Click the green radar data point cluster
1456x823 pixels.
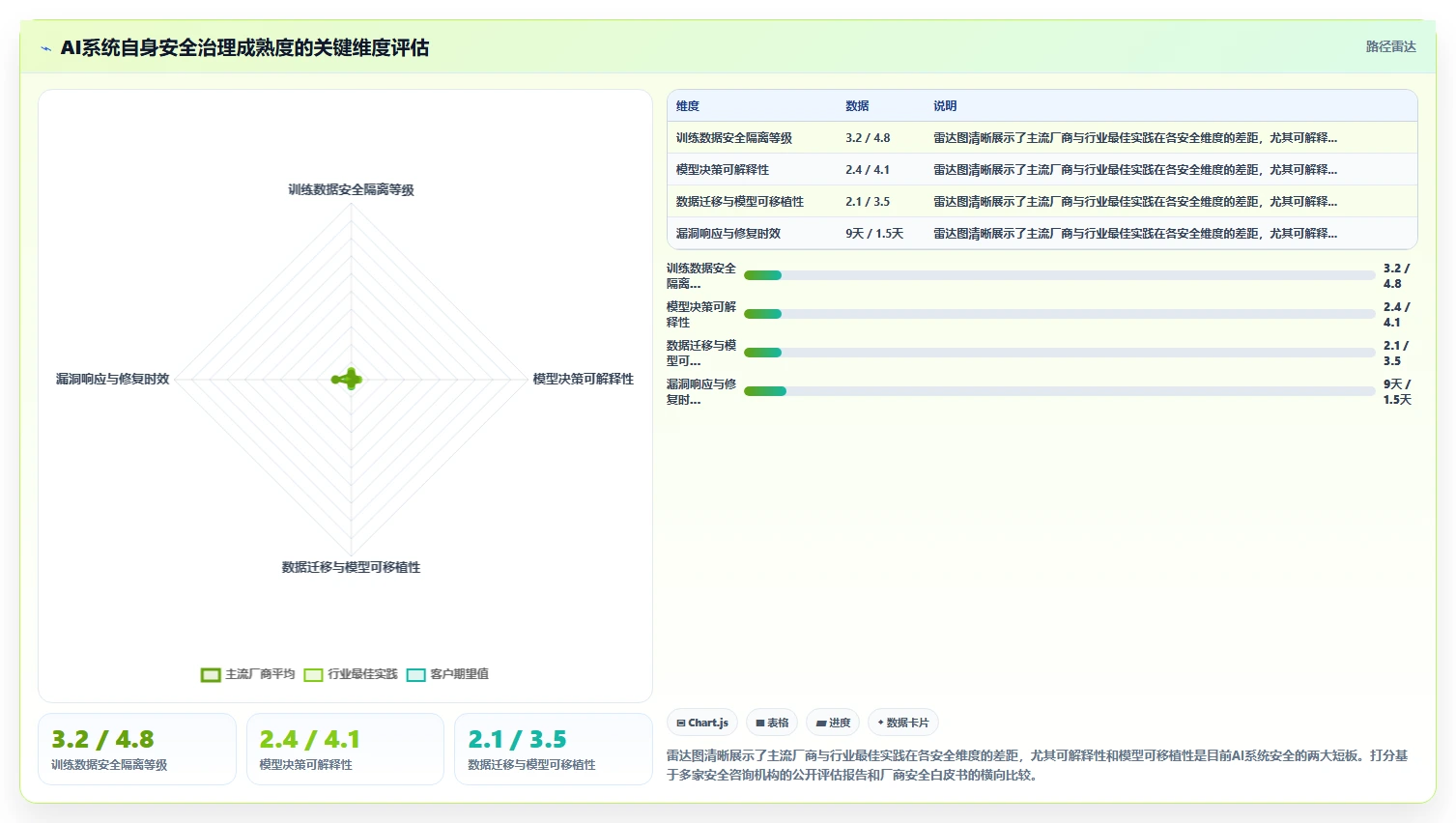pyautogui.click(x=348, y=379)
